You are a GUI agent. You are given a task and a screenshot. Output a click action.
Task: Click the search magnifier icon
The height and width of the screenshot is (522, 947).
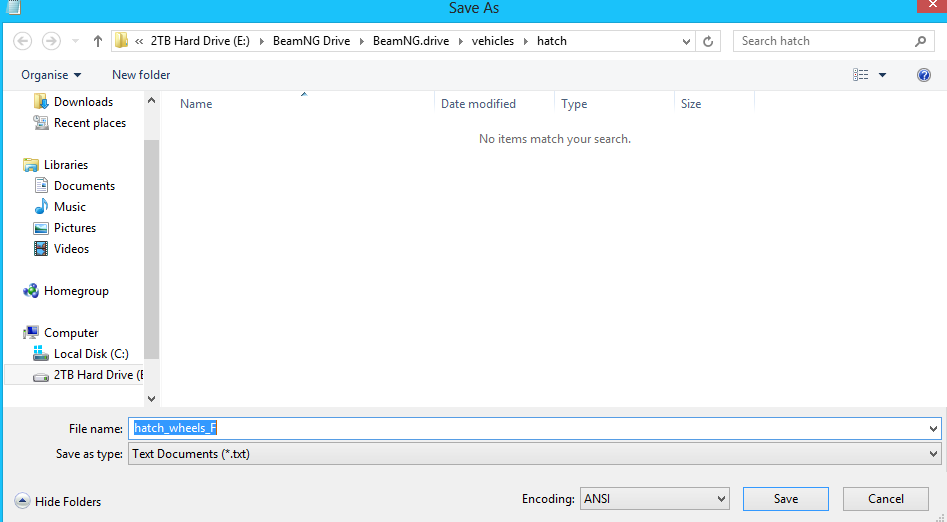tap(920, 41)
